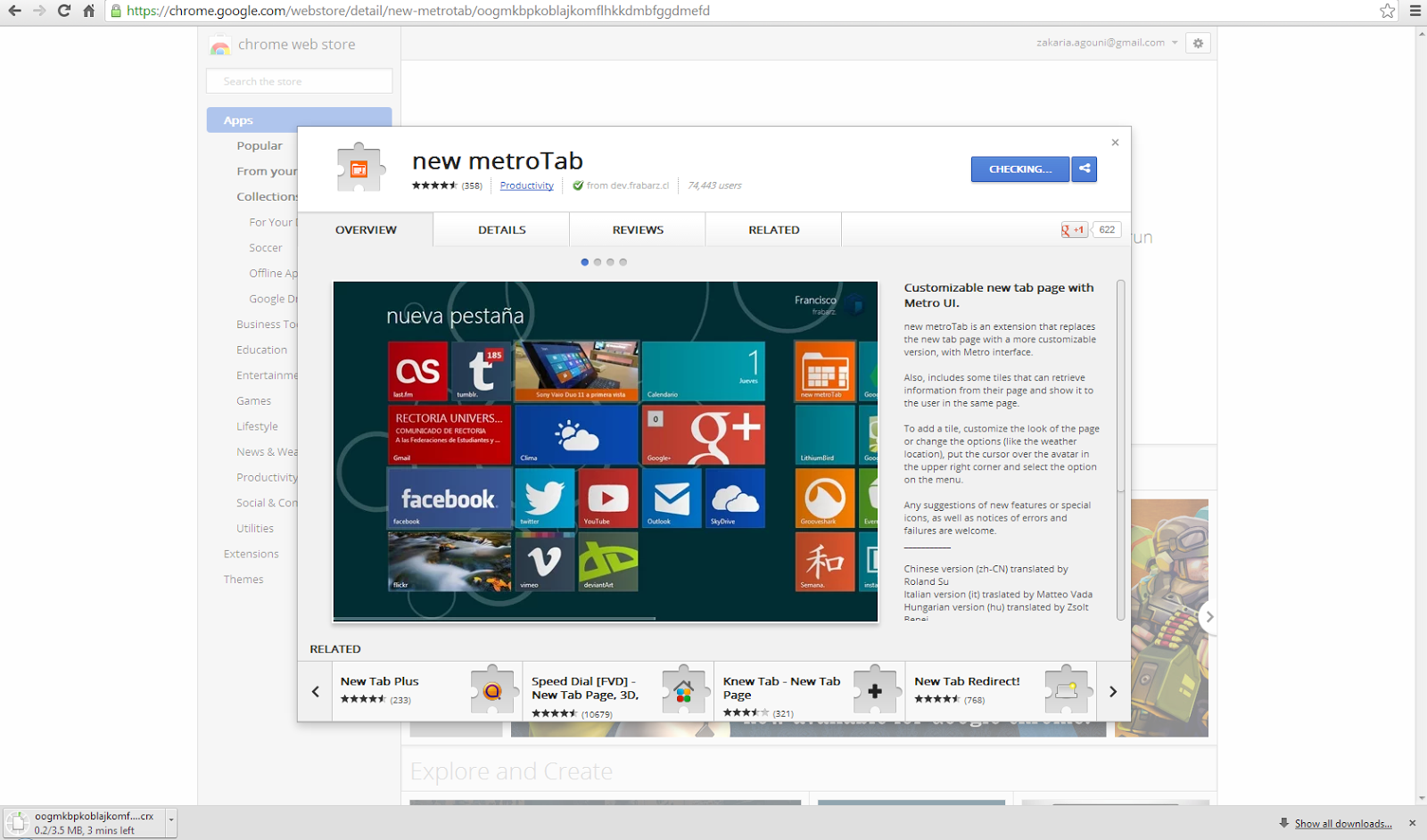Select the first screenshot indicator dot

584,262
